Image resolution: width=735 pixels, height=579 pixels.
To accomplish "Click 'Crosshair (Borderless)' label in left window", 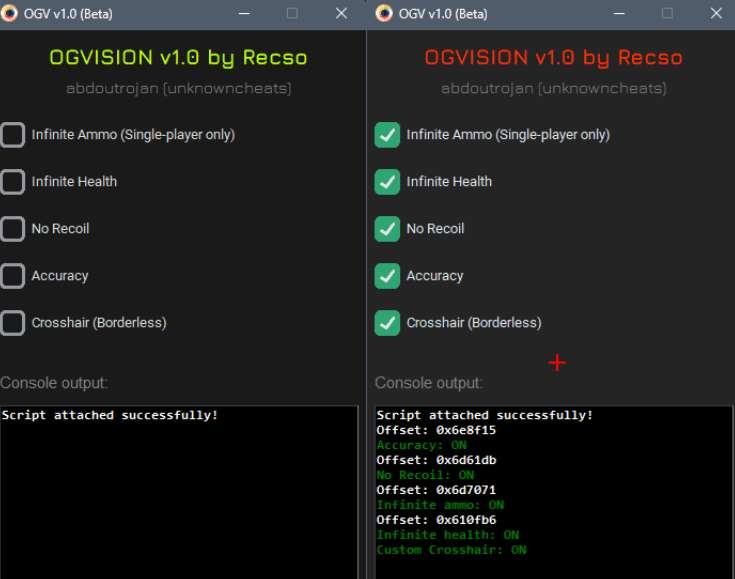I will click(99, 323).
